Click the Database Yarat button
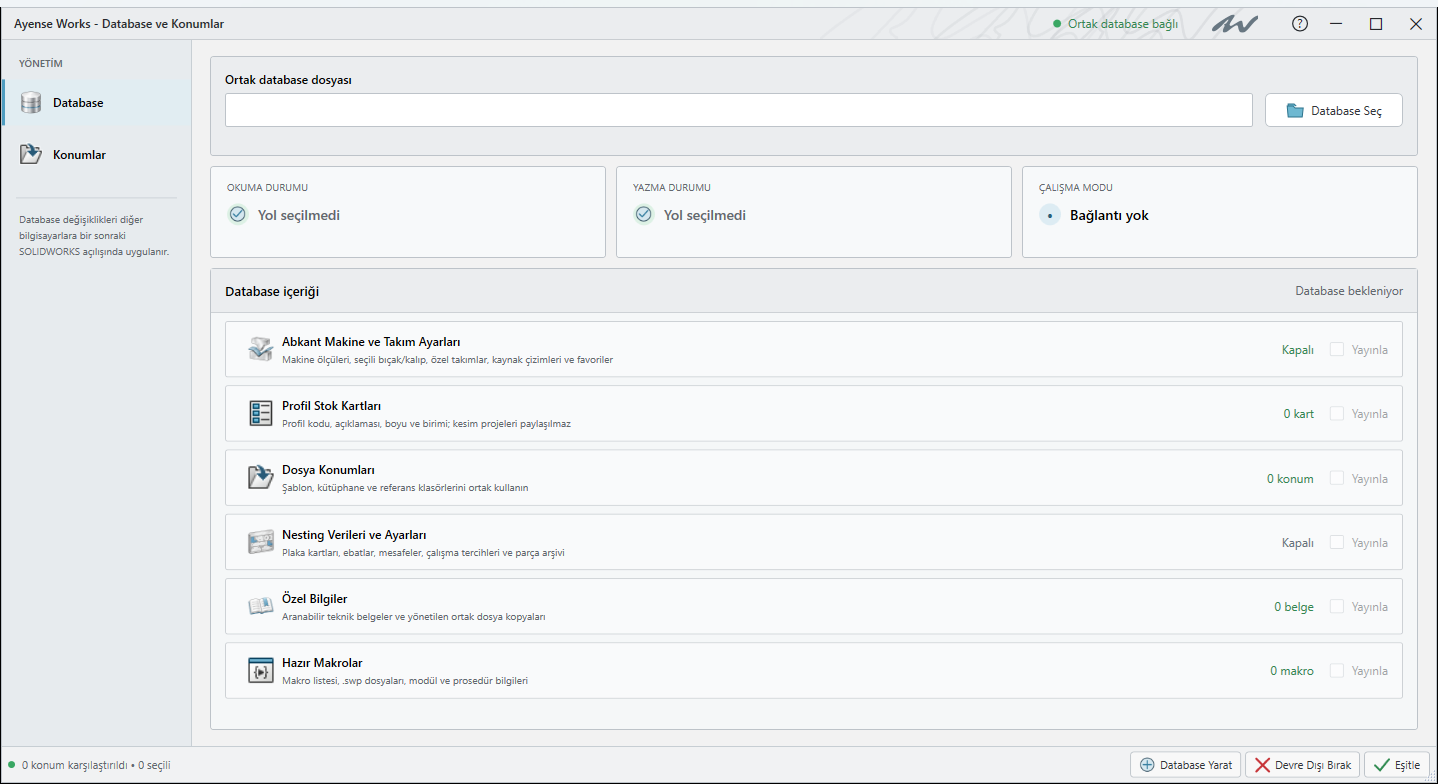The height and width of the screenshot is (784, 1438). [x=1186, y=765]
